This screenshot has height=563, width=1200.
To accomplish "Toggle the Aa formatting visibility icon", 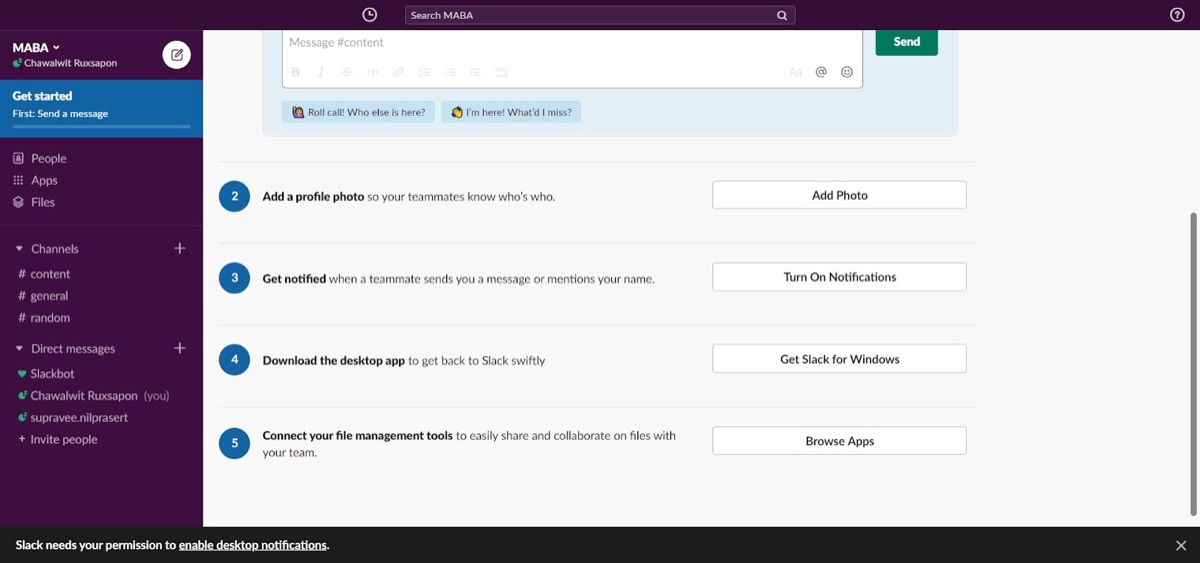I will point(796,72).
